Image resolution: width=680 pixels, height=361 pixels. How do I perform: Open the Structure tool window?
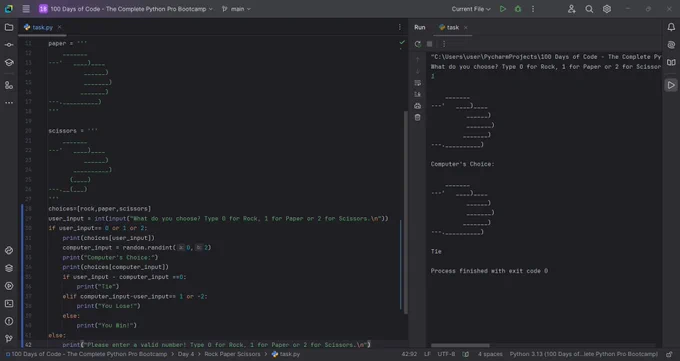(9, 85)
